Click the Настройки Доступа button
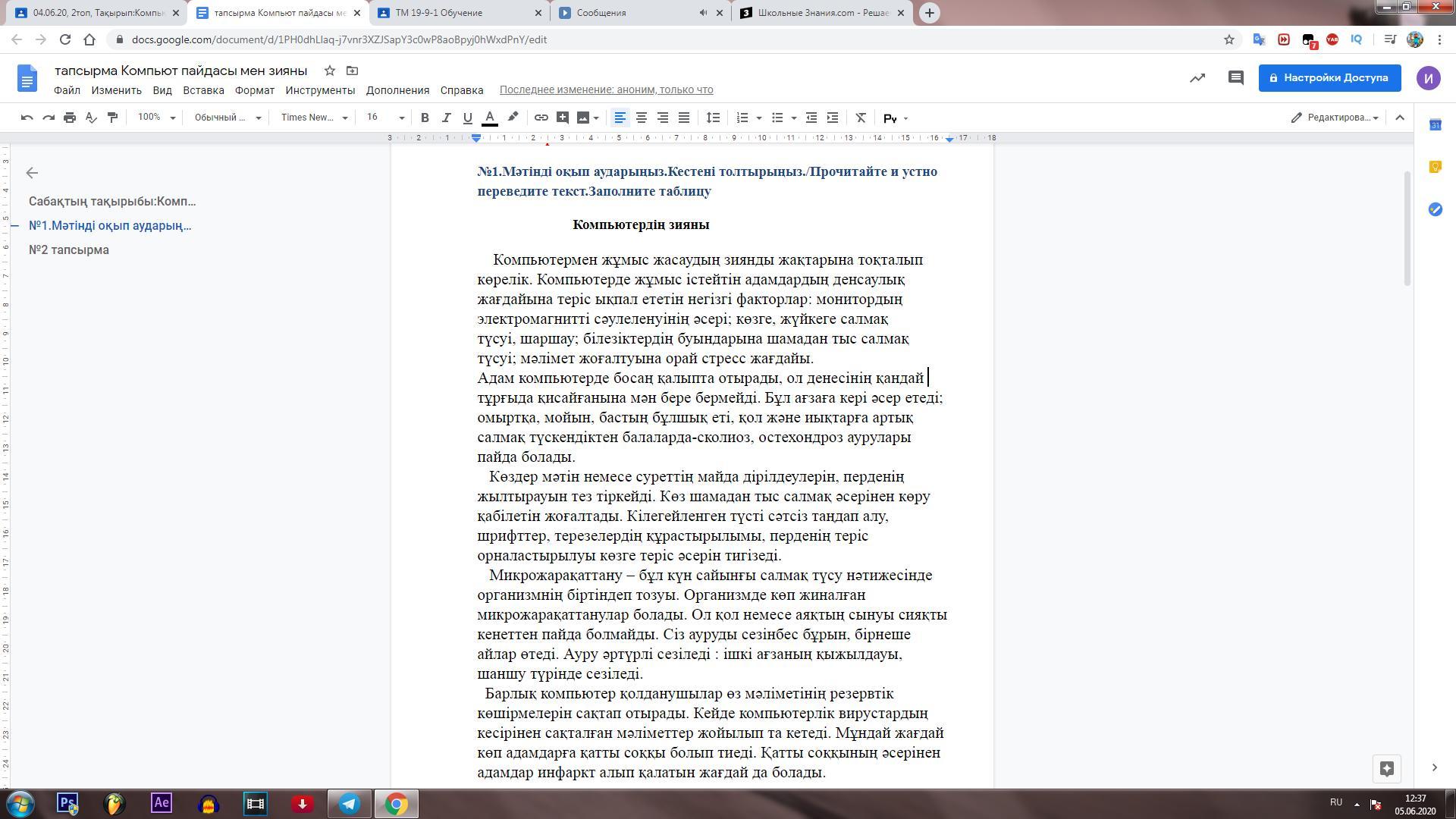The width and height of the screenshot is (1456, 819). [x=1329, y=78]
